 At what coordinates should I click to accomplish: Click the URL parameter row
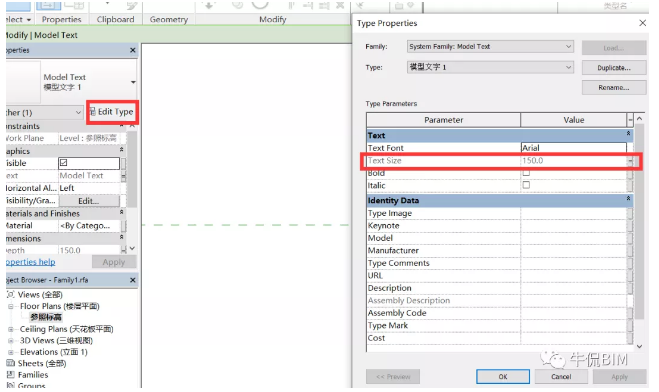497,276
